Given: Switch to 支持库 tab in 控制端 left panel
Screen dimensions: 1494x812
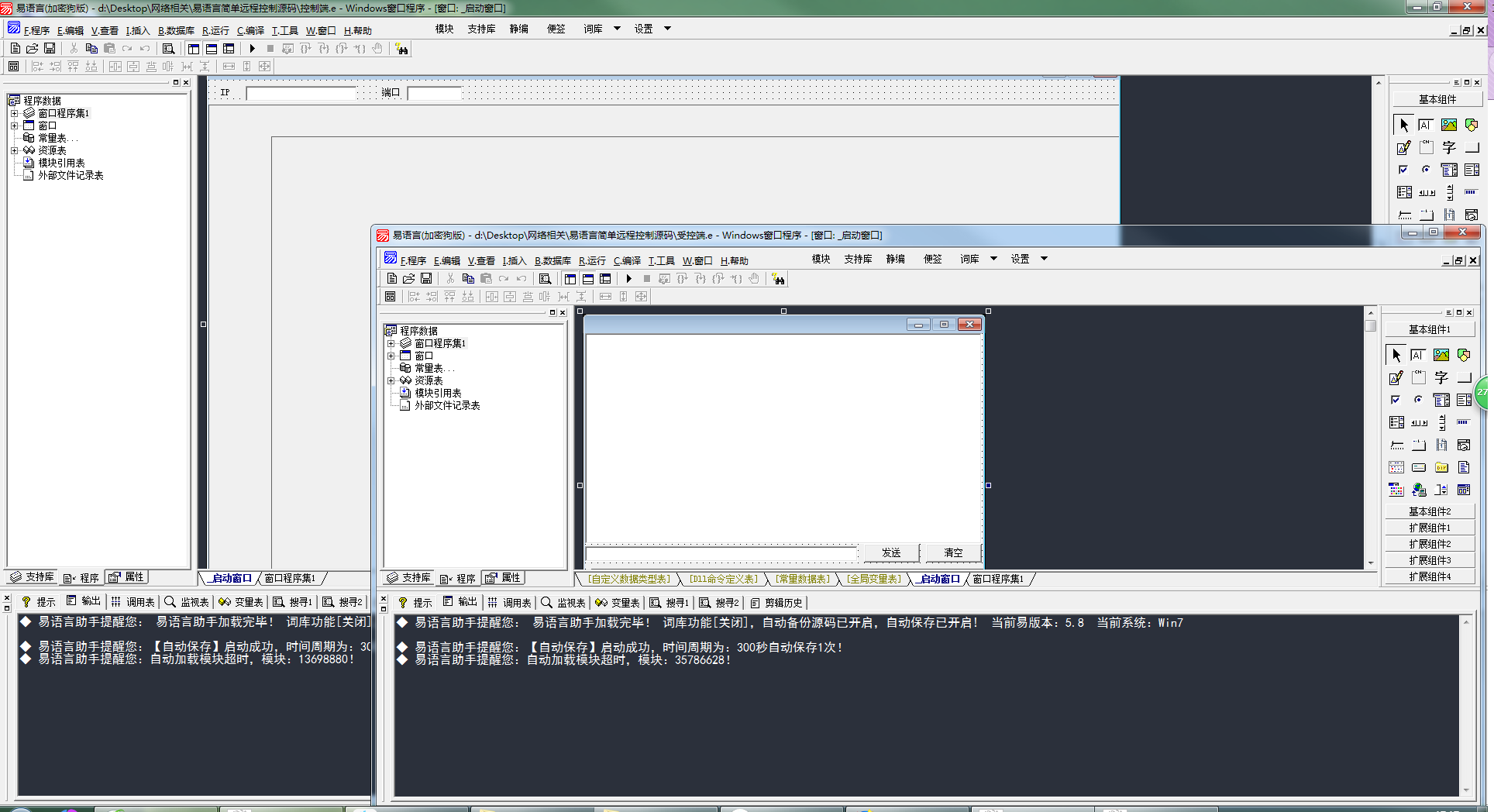Looking at the screenshot, I should (x=33, y=577).
